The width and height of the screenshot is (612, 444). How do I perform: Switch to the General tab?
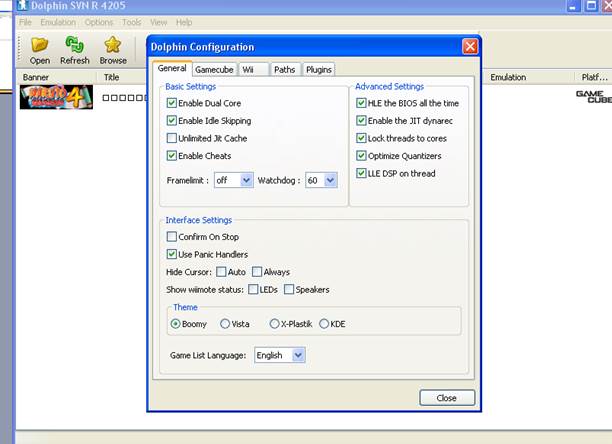click(x=172, y=68)
